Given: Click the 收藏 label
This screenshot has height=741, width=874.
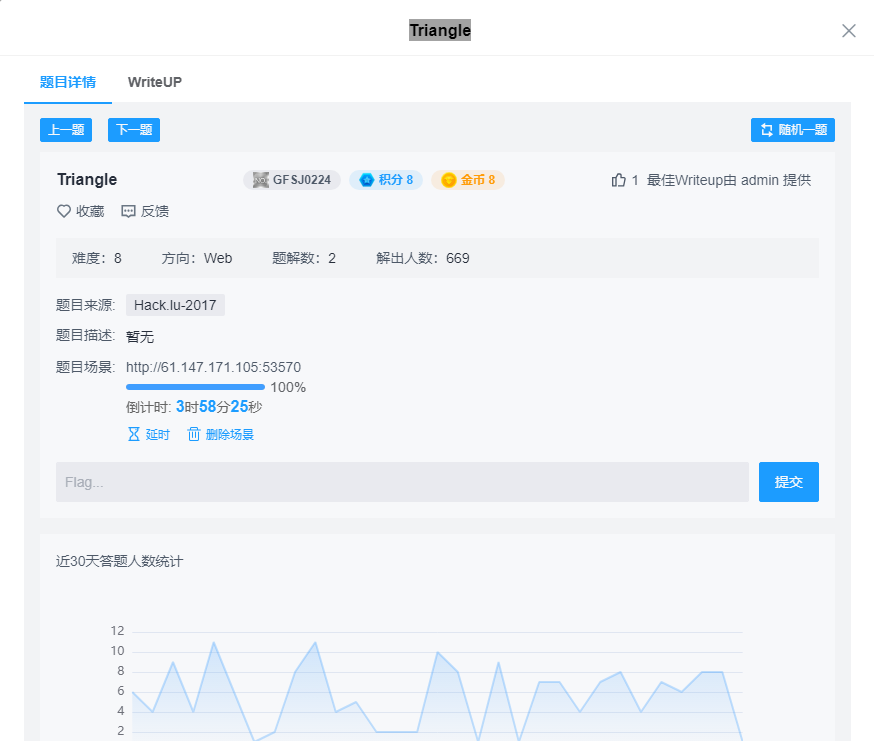Looking at the screenshot, I should click(90, 211).
